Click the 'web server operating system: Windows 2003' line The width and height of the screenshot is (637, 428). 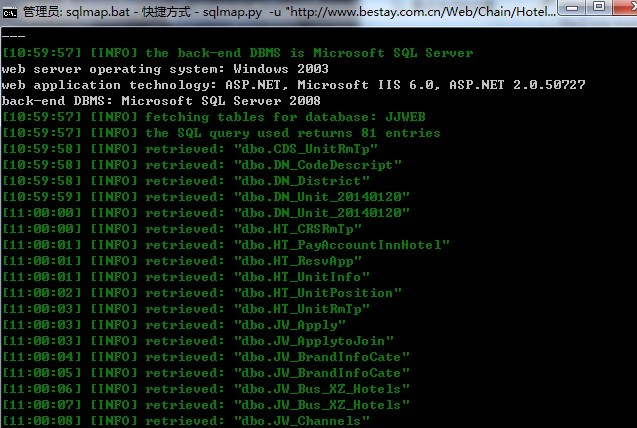click(x=165, y=69)
